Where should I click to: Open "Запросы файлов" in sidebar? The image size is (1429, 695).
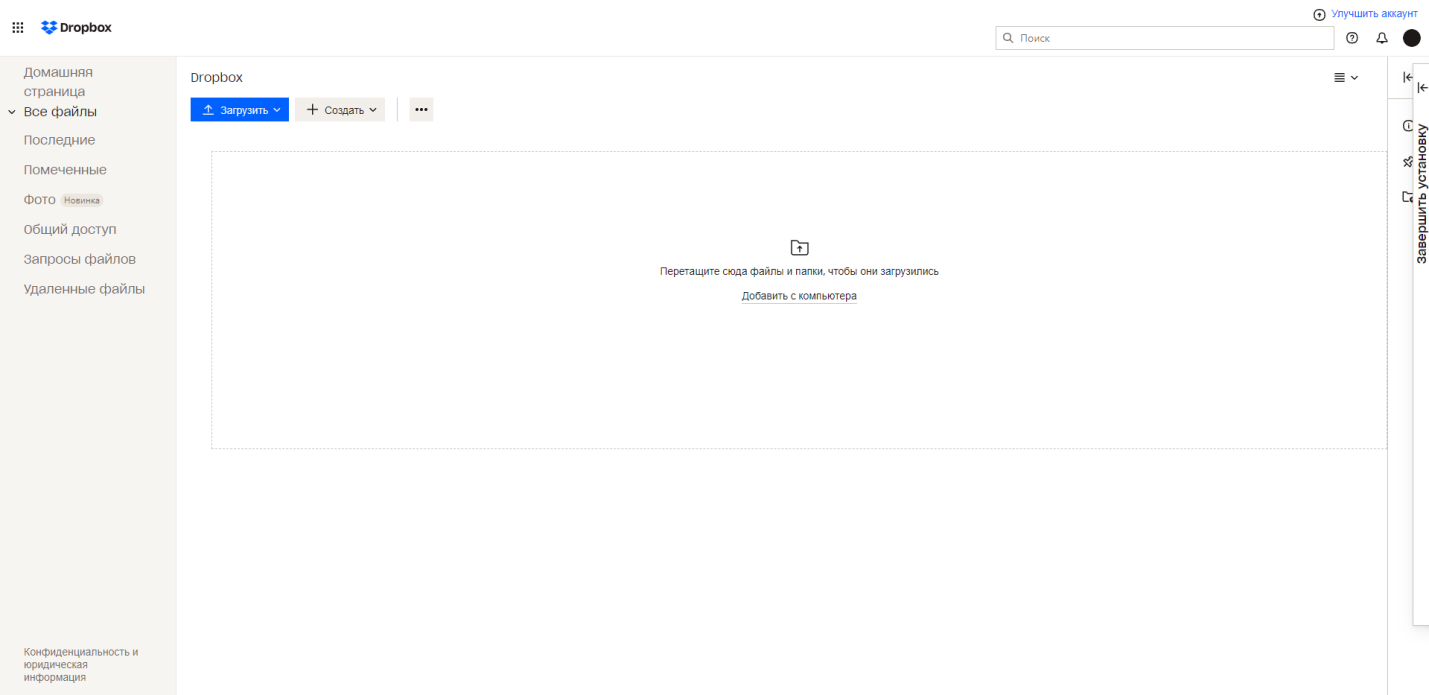click(x=80, y=259)
